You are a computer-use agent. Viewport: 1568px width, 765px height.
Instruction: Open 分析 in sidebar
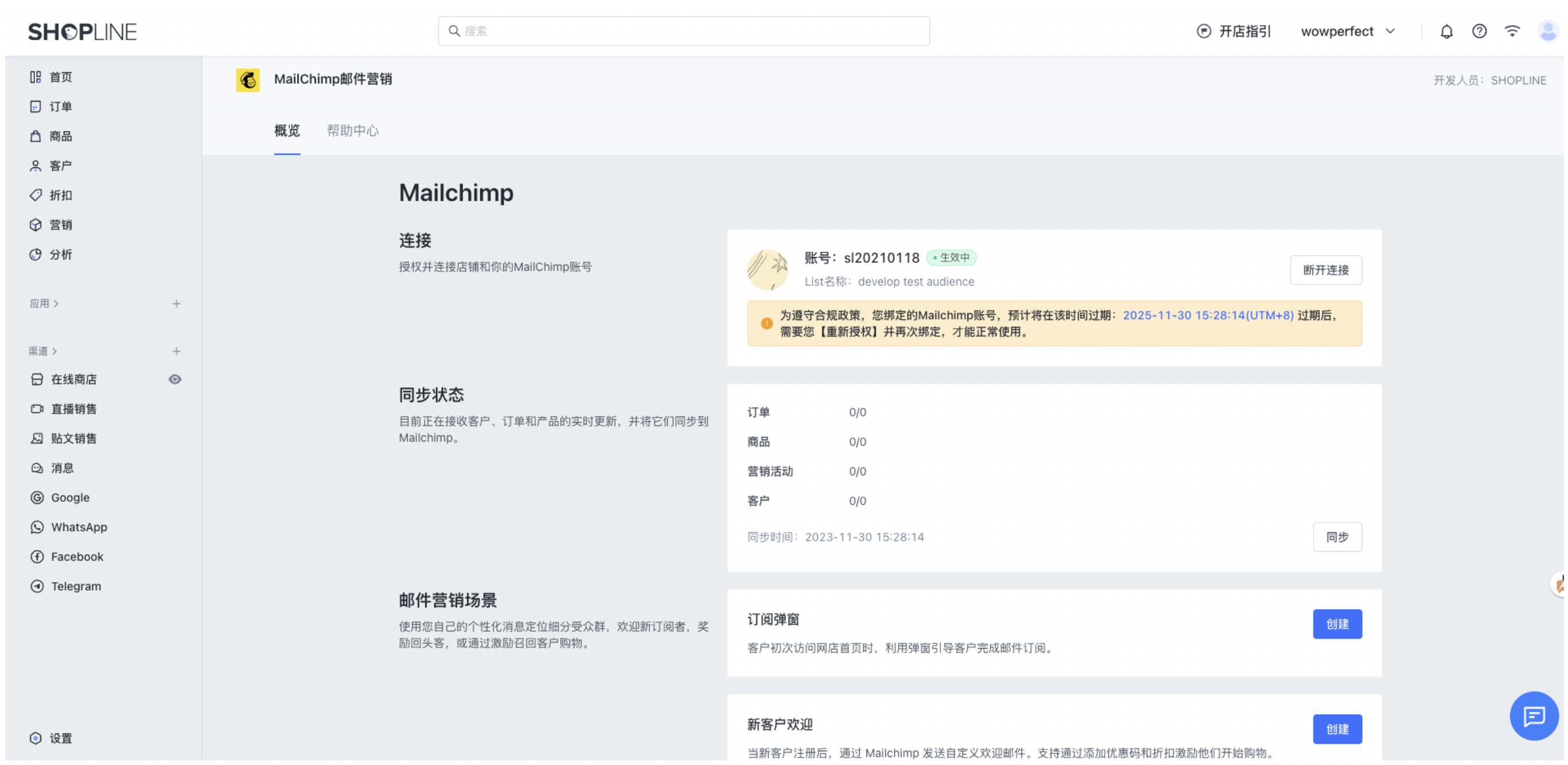click(x=51, y=255)
